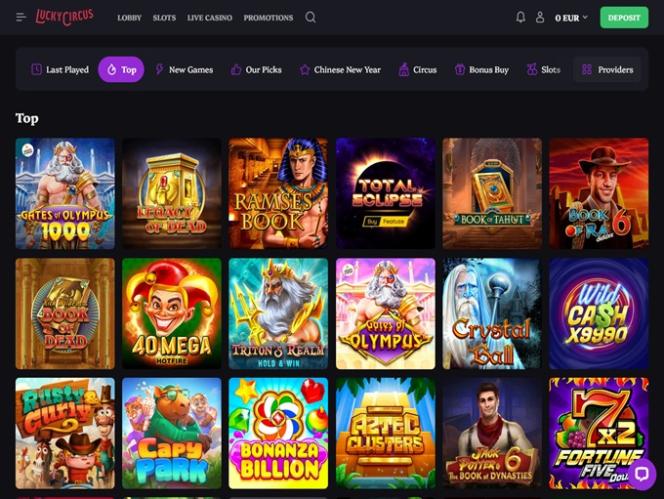Viewport: 664px width, 499px height.
Task: Open the notifications bell icon
Action: point(520,17)
